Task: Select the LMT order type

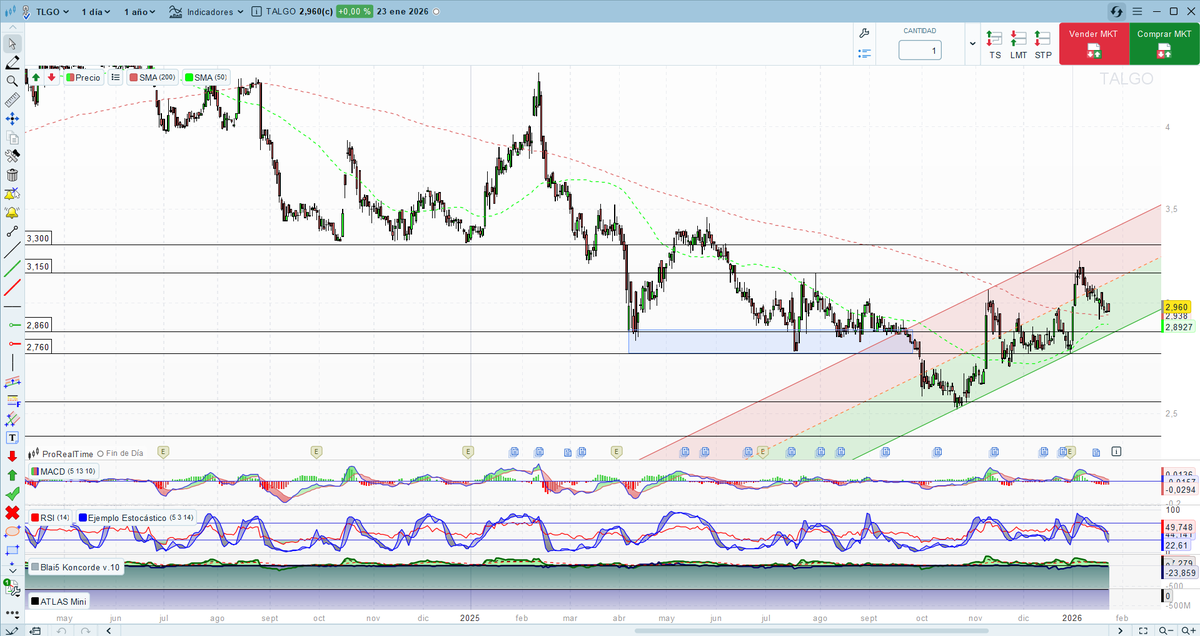Action: (1018, 45)
